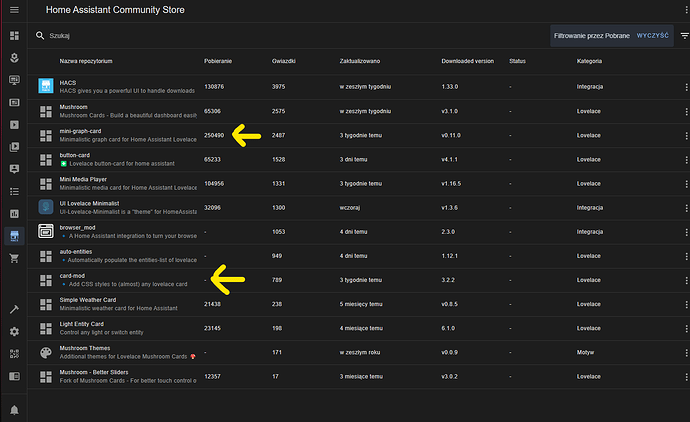Open the QR grid sidebar icon
This screenshot has width=690, height=422.
click(14, 354)
